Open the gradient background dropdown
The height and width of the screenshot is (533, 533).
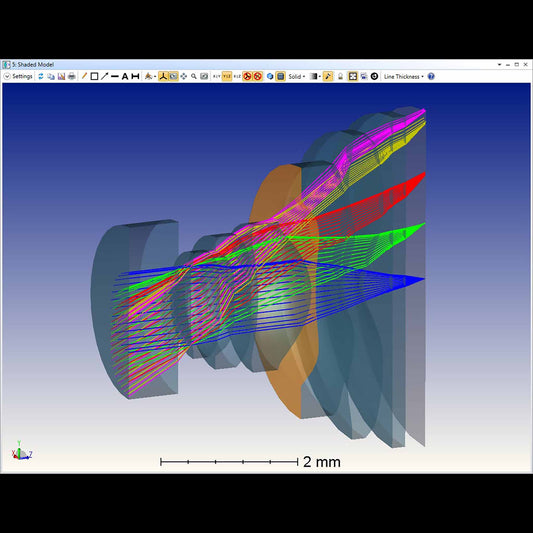coord(315,76)
